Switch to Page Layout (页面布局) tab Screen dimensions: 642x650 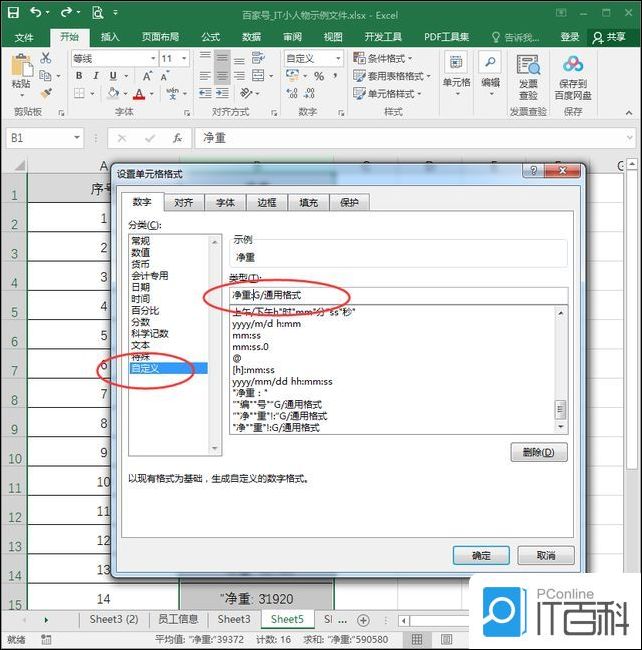(x=160, y=37)
